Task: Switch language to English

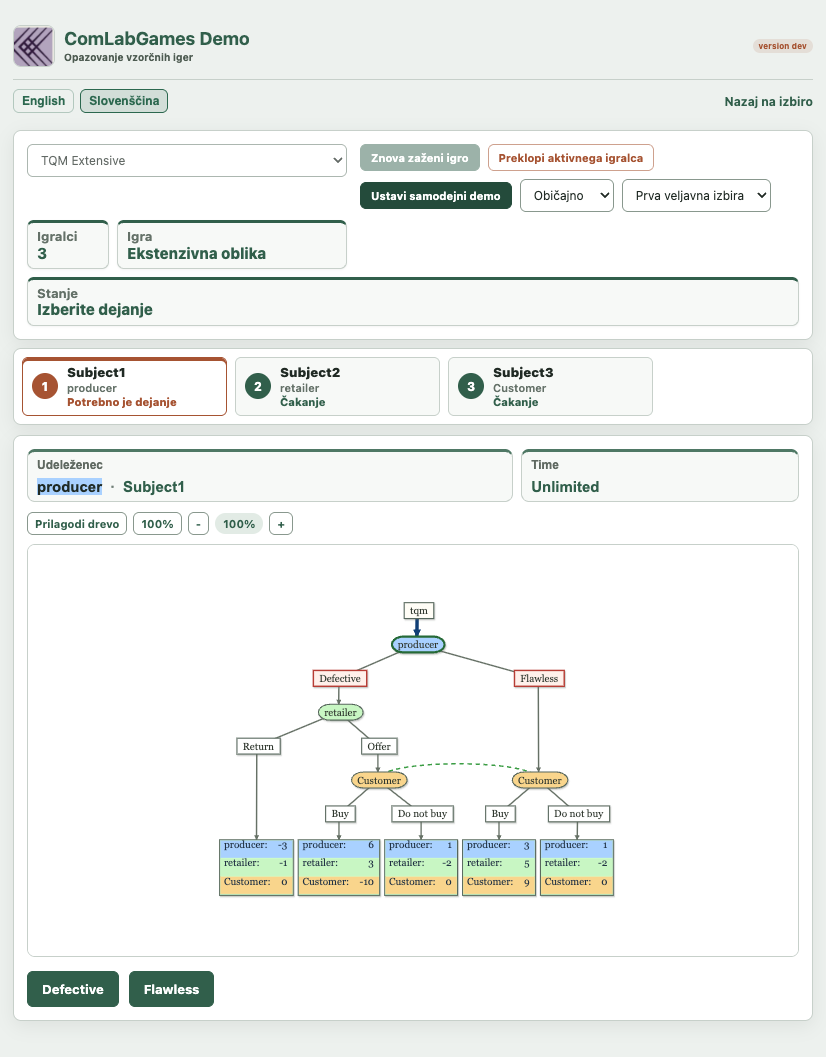Action: [44, 101]
